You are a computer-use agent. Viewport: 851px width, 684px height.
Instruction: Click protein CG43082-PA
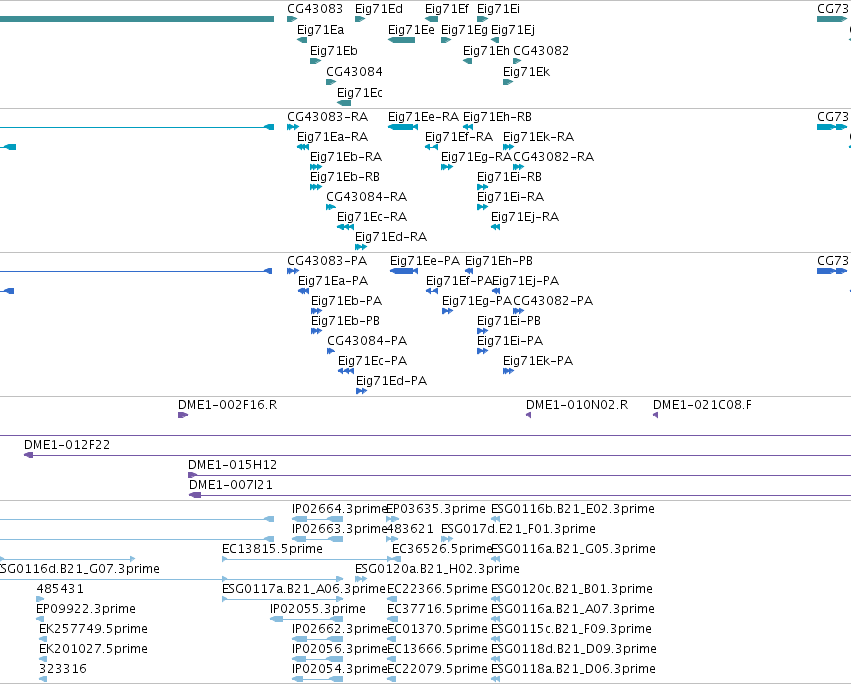point(553,301)
